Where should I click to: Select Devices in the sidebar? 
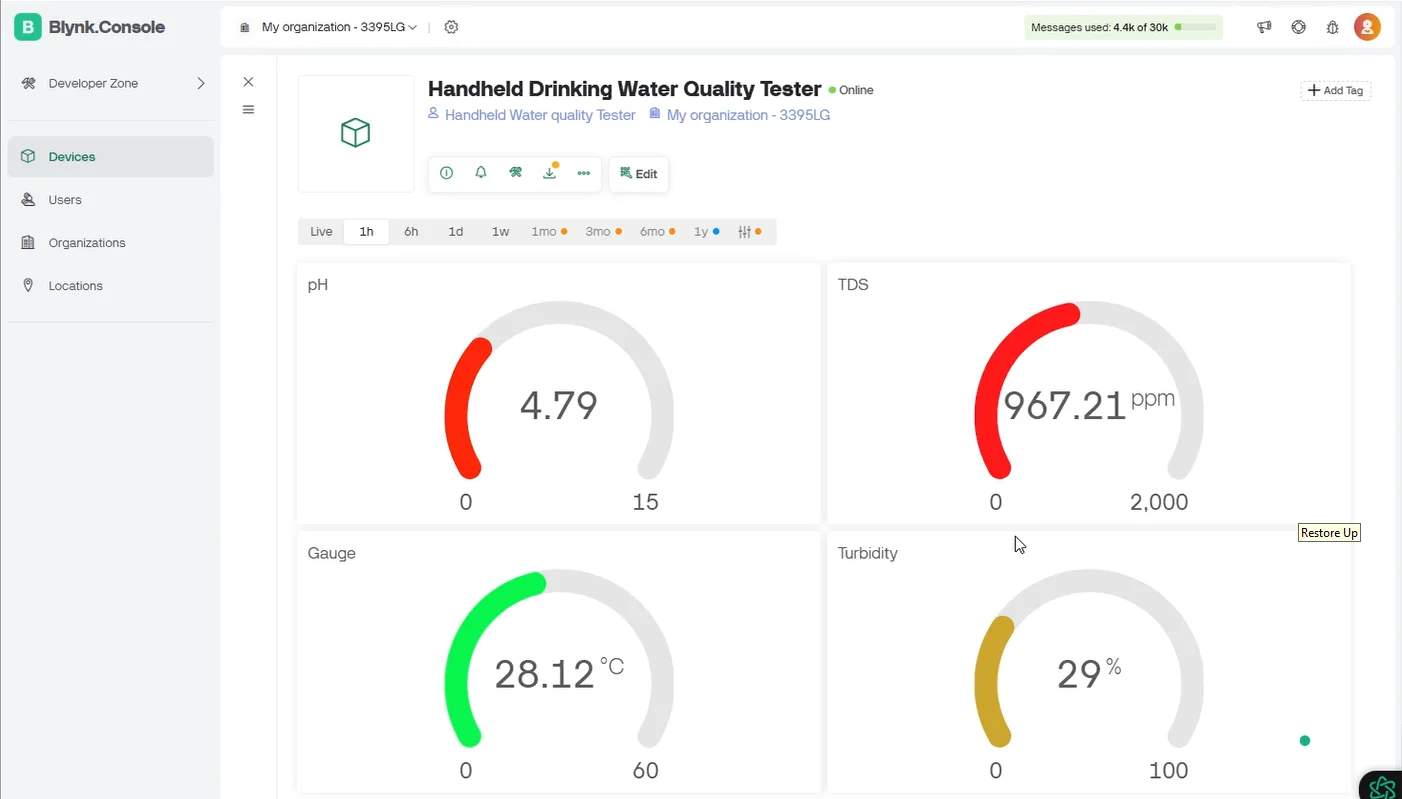point(111,157)
